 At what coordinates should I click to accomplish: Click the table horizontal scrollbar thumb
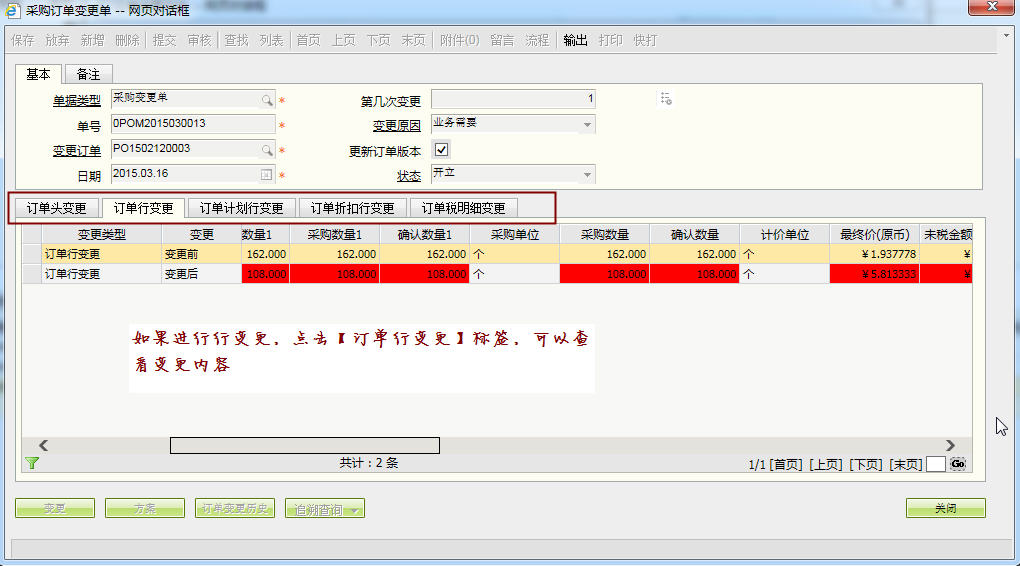point(304,445)
